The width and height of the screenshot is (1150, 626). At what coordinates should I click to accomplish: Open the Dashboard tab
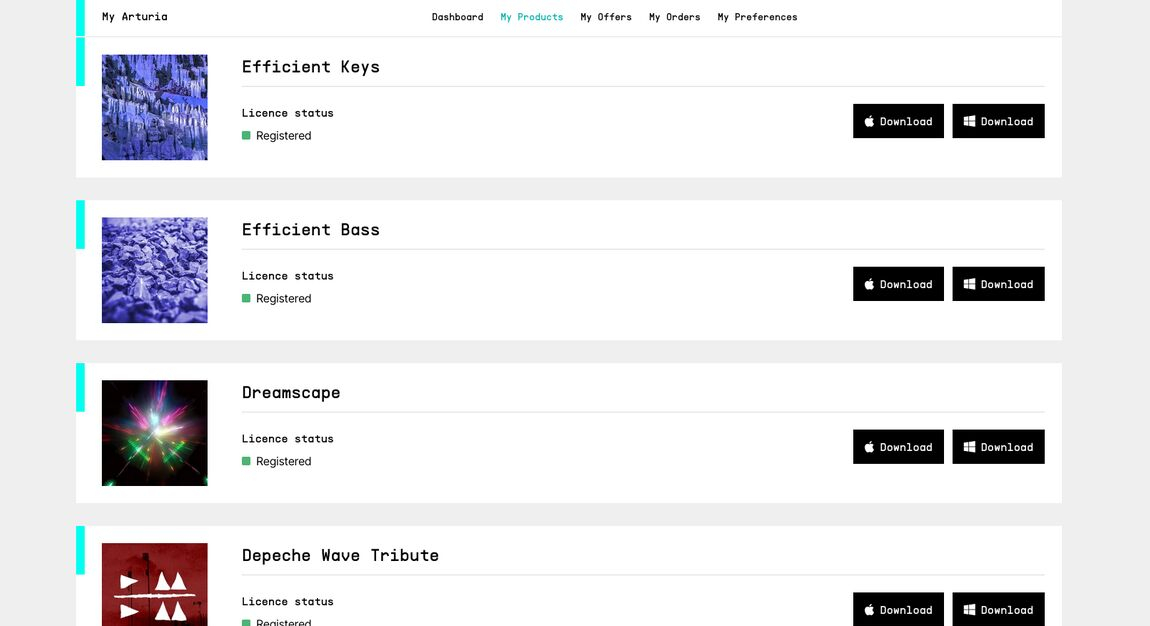[457, 17]
